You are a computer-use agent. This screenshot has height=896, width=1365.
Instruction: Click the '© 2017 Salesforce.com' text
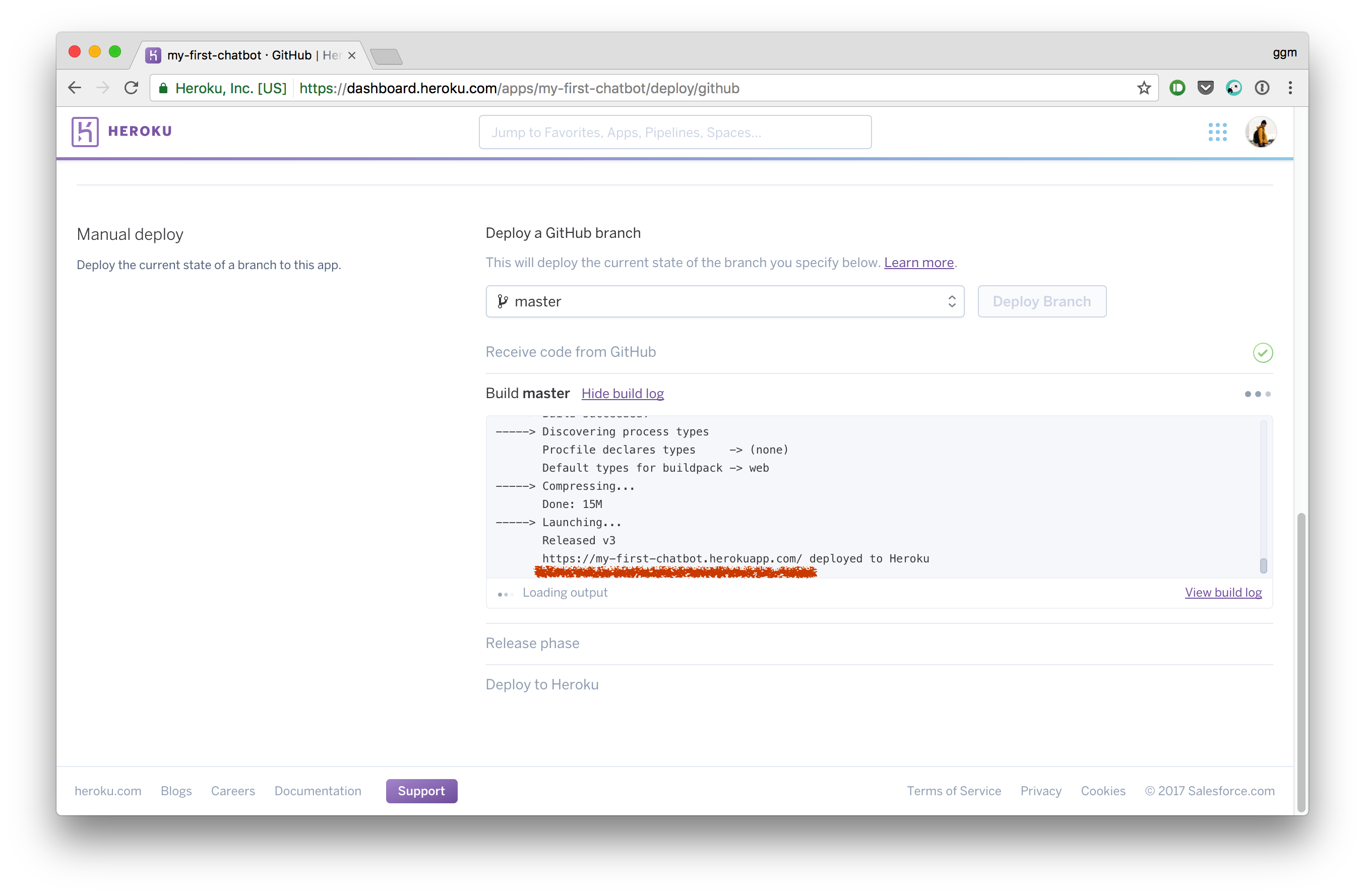[x=1209, y=791]
